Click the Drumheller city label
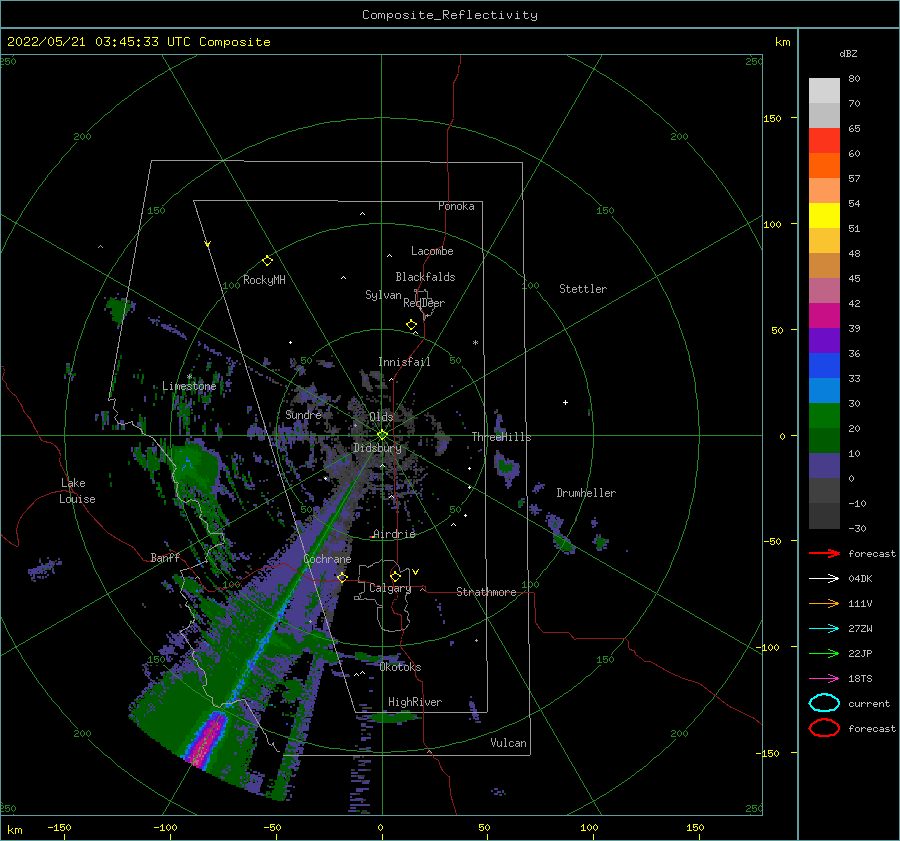This screenshot has width=900, height=841. pyautogui.click(x=586, y=493)
